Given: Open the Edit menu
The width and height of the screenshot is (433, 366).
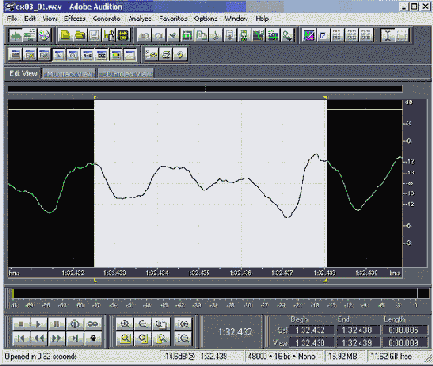Looking at the screenshot, I should pyautogui.click(x=30, y=19).
